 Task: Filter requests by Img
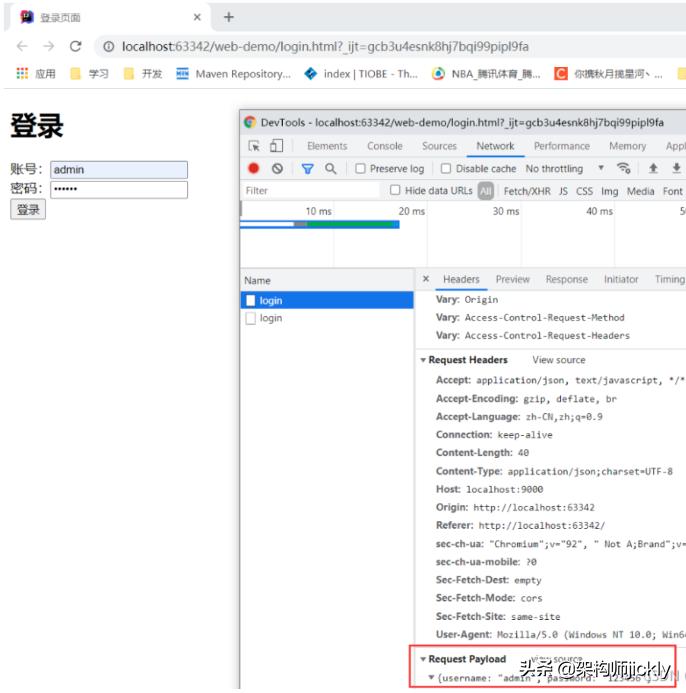(610, 191)
